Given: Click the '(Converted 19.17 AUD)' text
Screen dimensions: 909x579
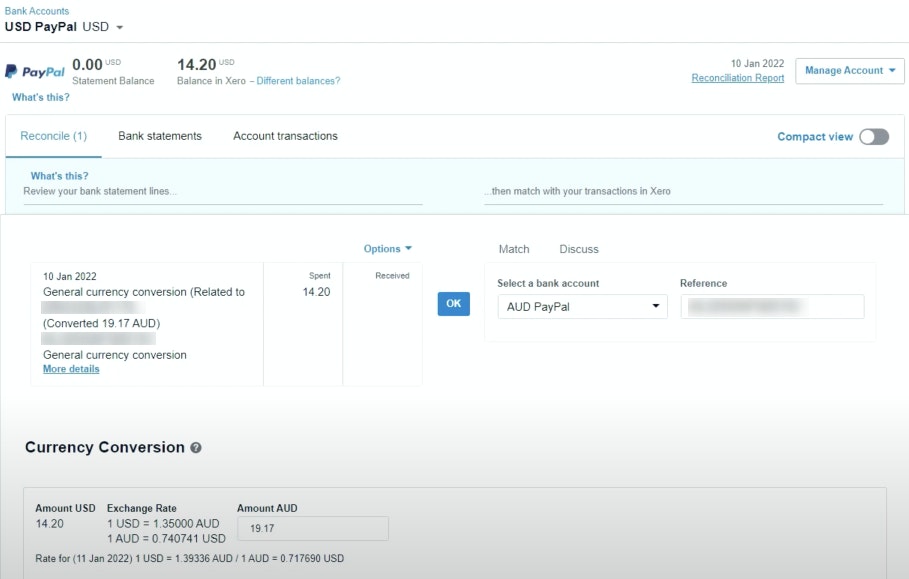Looking at the screenshot, I should click(x=101, y=323).
